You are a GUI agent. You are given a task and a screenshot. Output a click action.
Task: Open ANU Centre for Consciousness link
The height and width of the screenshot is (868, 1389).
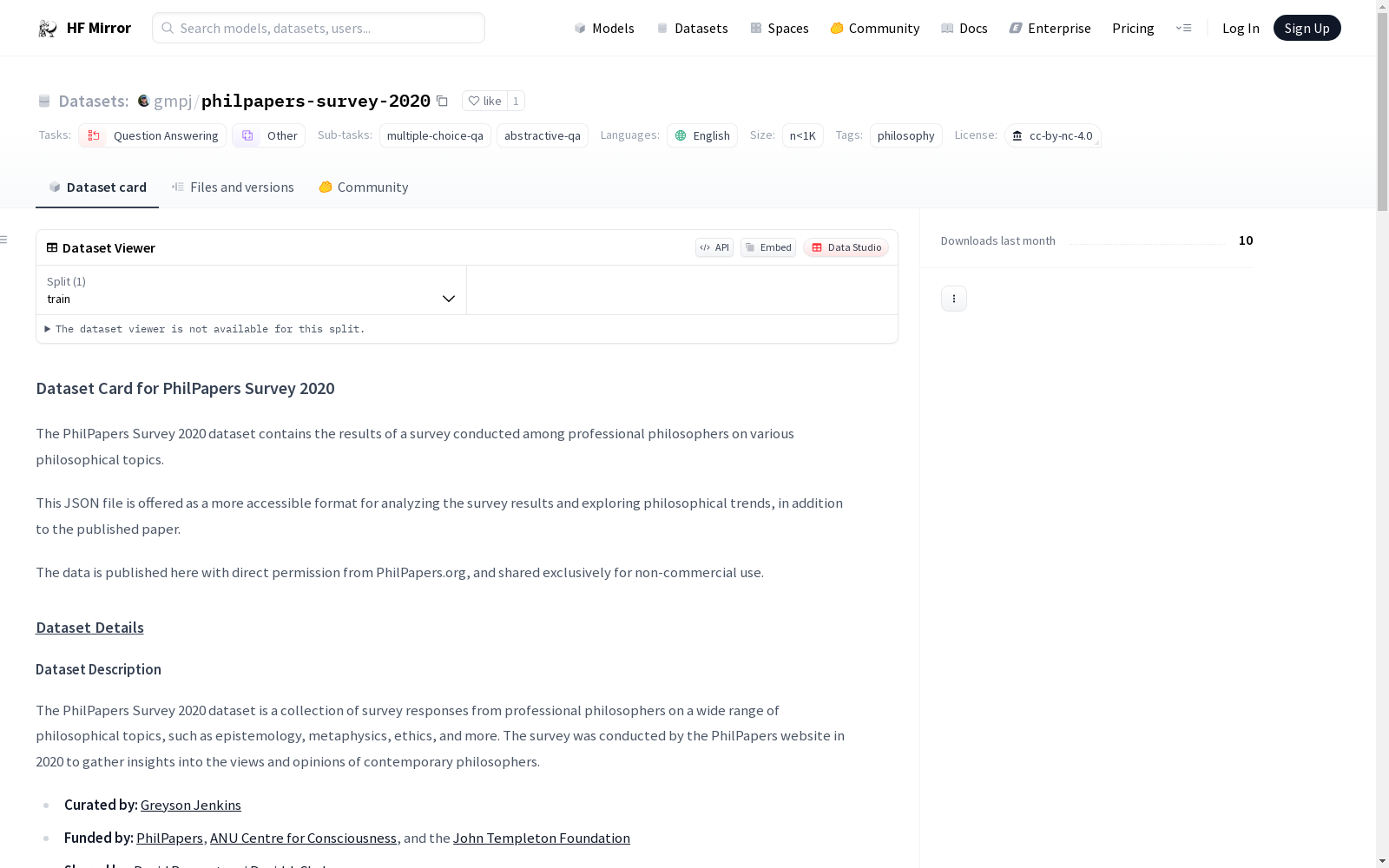pos(303,838)
